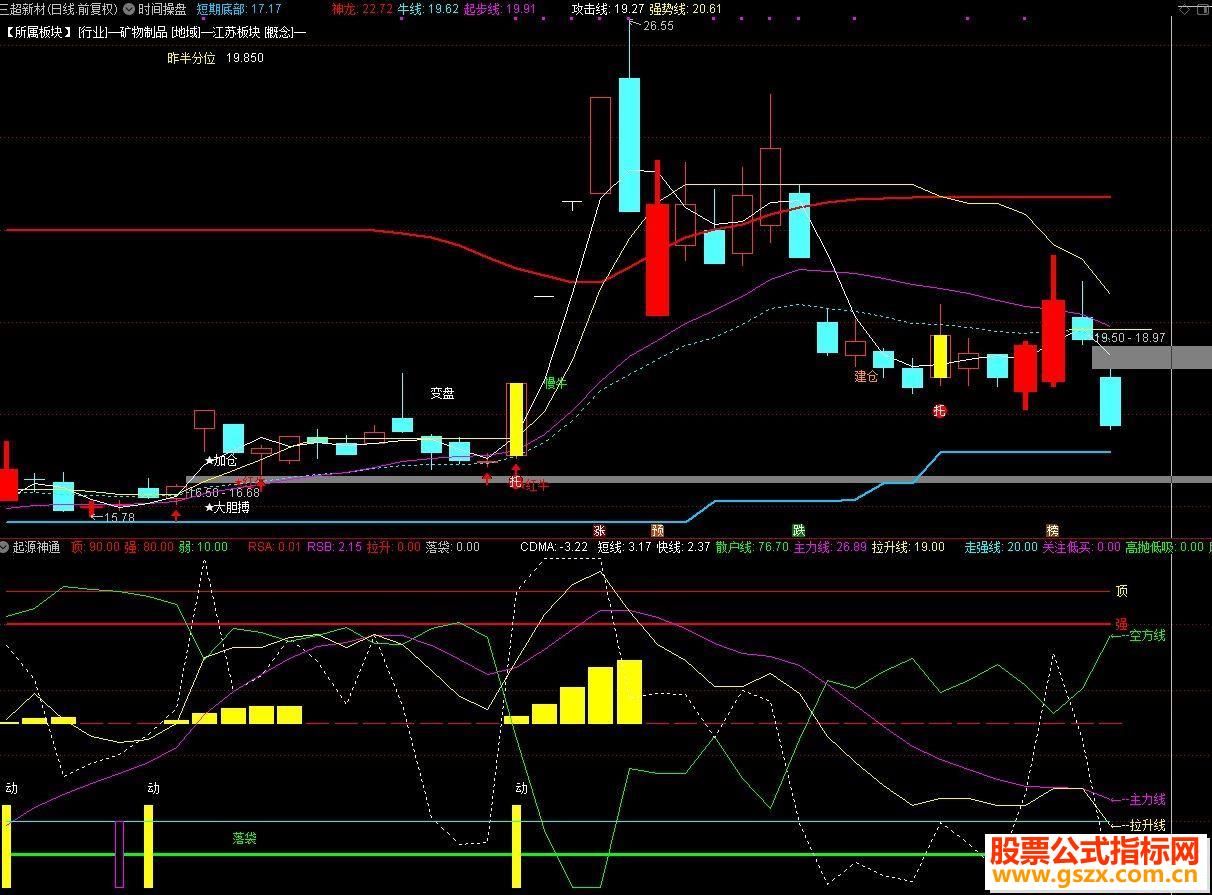Click the 26.55 high price label
The width and height of the screenshot is (1212, 895).
pyautogui.click(x=658, y=27)
